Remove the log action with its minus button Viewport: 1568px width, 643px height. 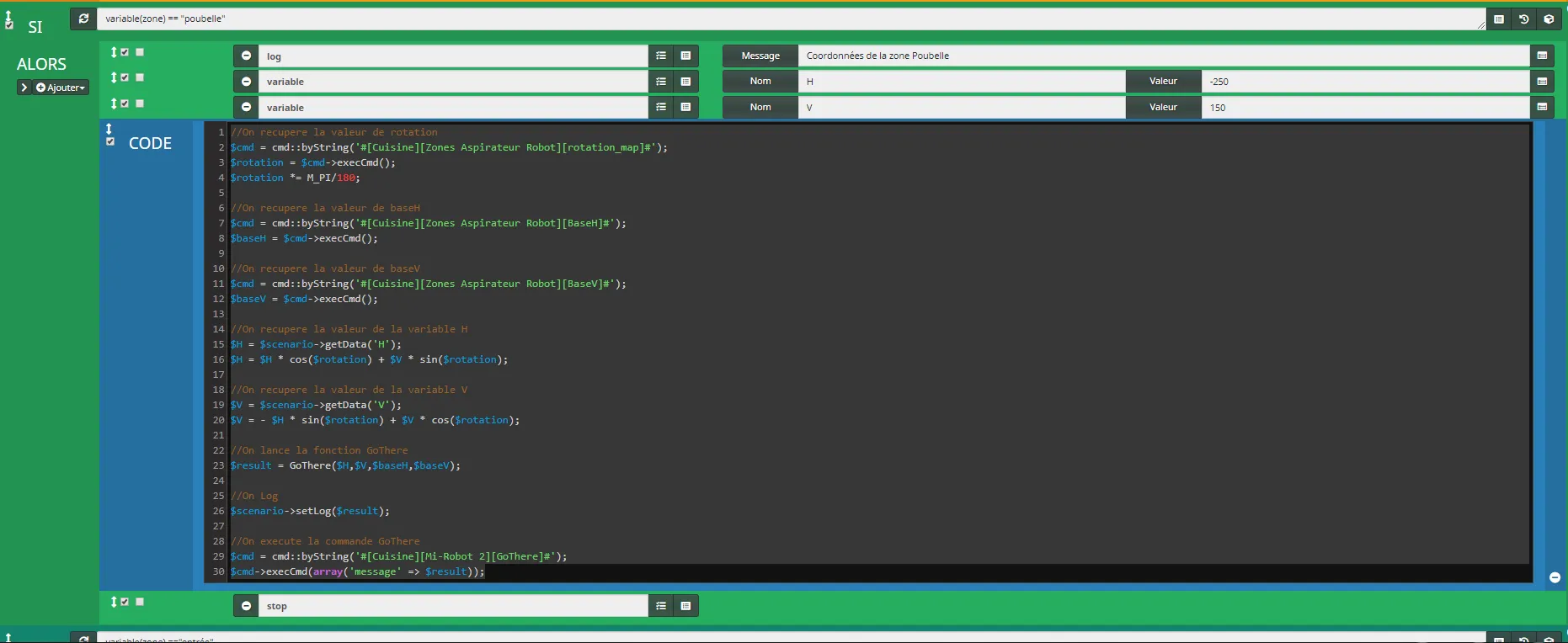coord(246,56)
